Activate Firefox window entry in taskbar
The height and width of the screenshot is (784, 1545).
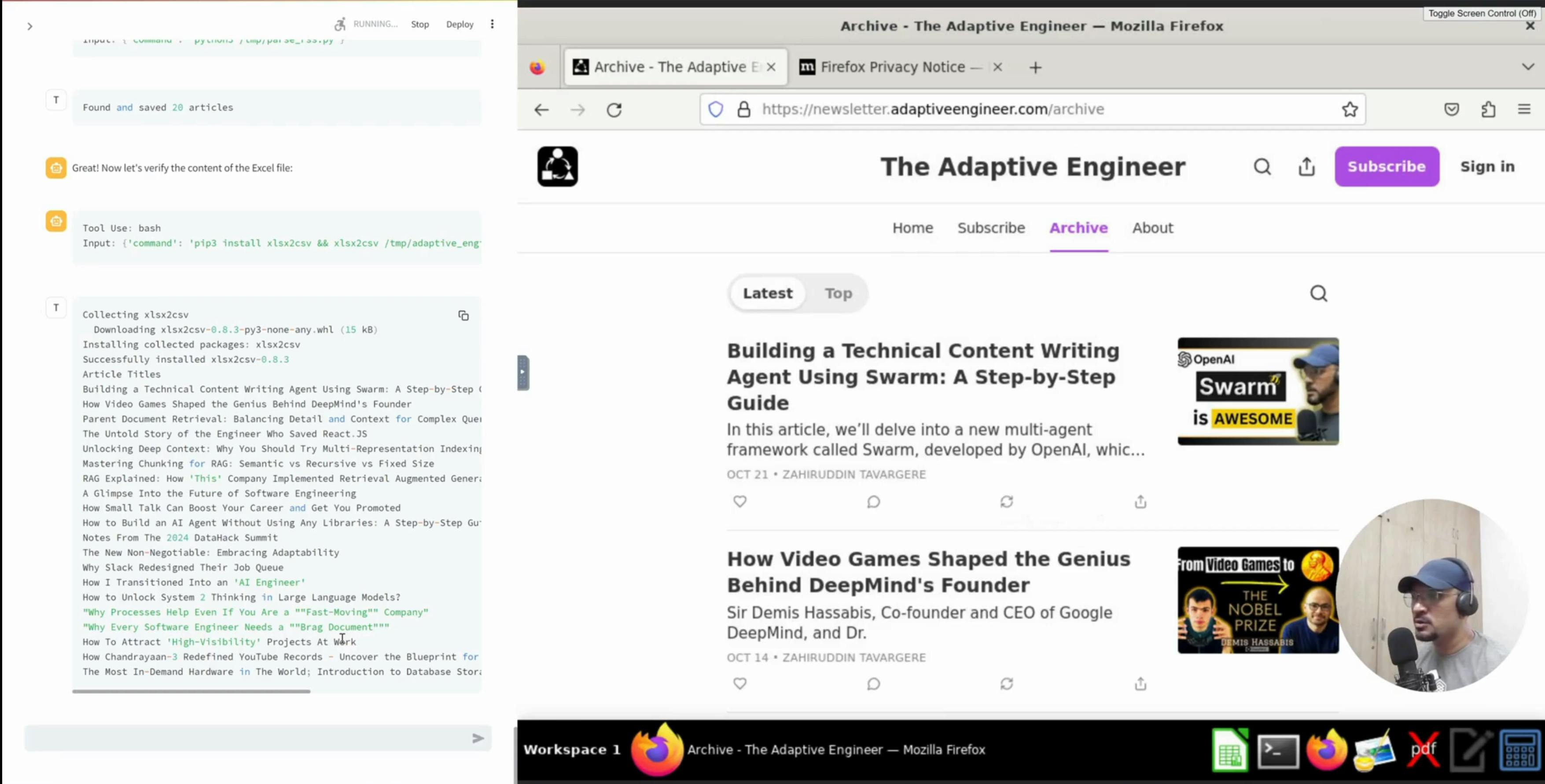pos(808,749)
